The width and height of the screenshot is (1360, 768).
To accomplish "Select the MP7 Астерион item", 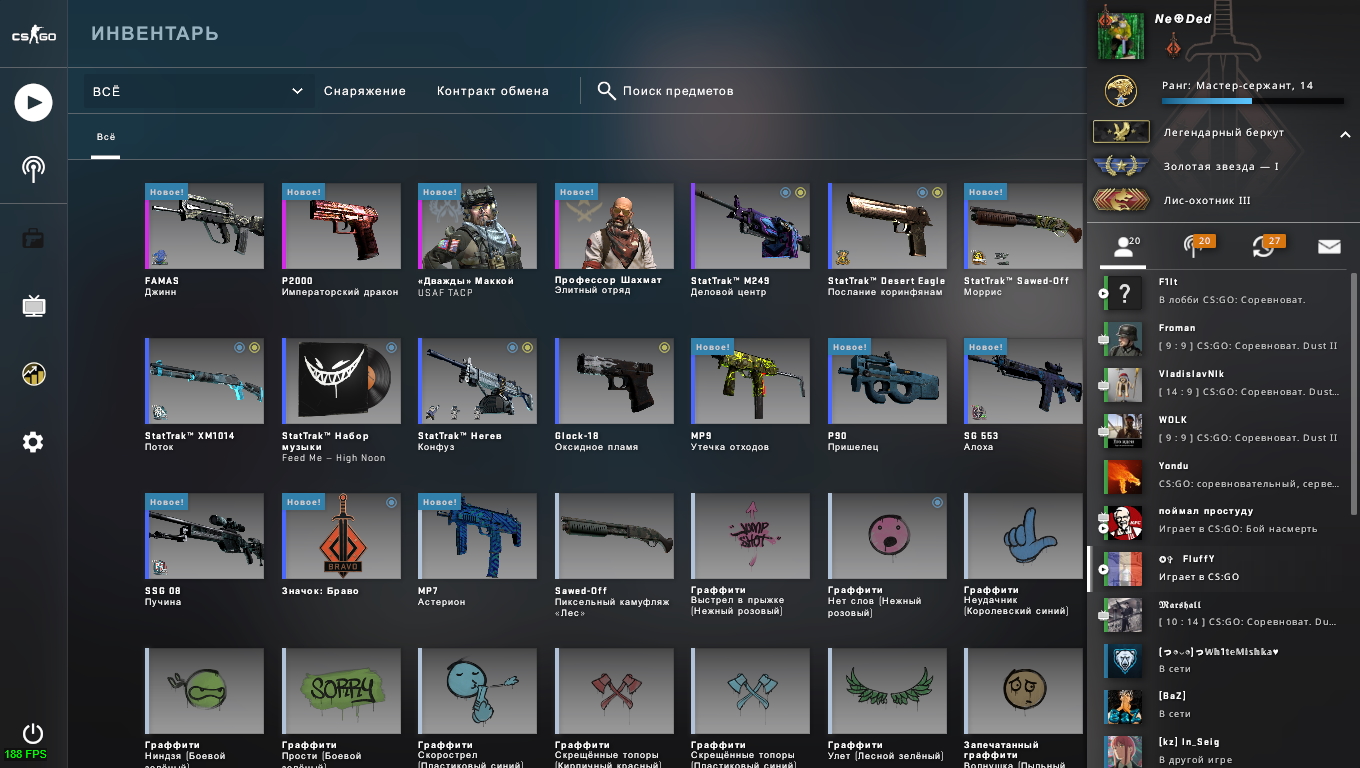I will click(x=478, y=536).
